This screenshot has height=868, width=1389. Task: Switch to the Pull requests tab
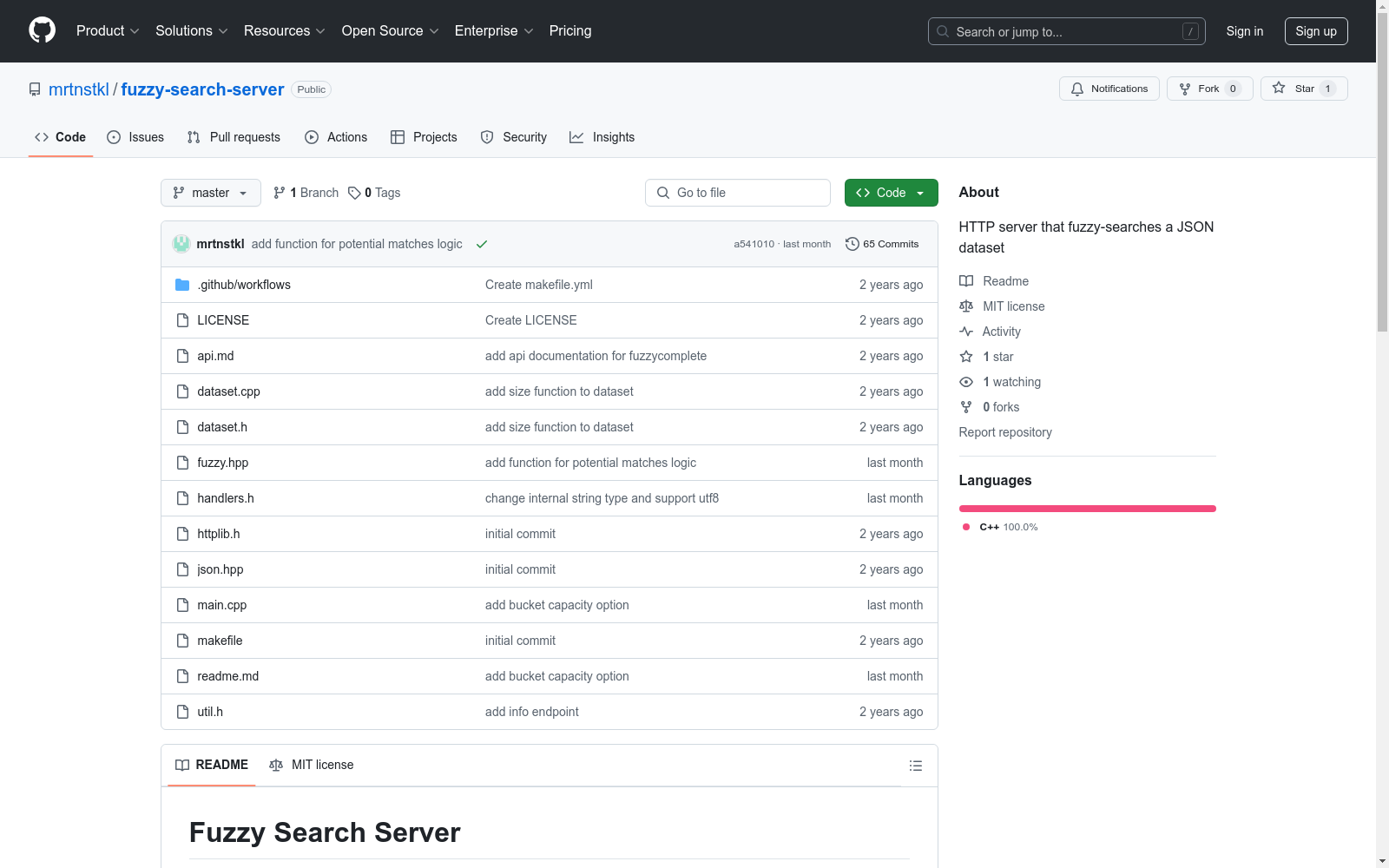pos(234,137)
